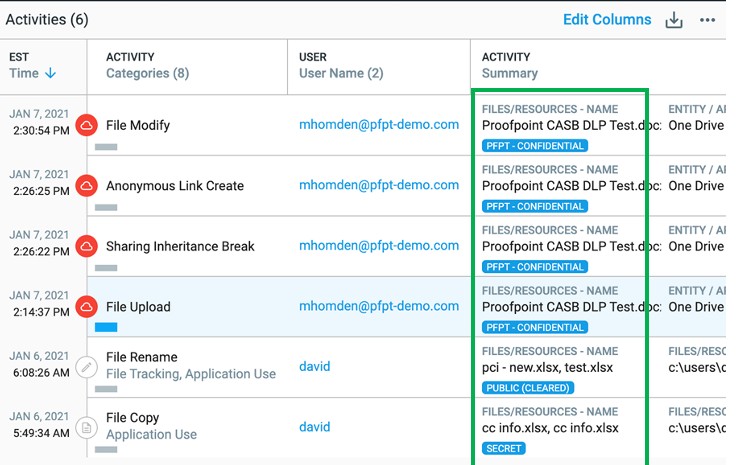Open david user link in File Copy row
The height and width of the screenshot is (465, 742).
pos(314,427)
